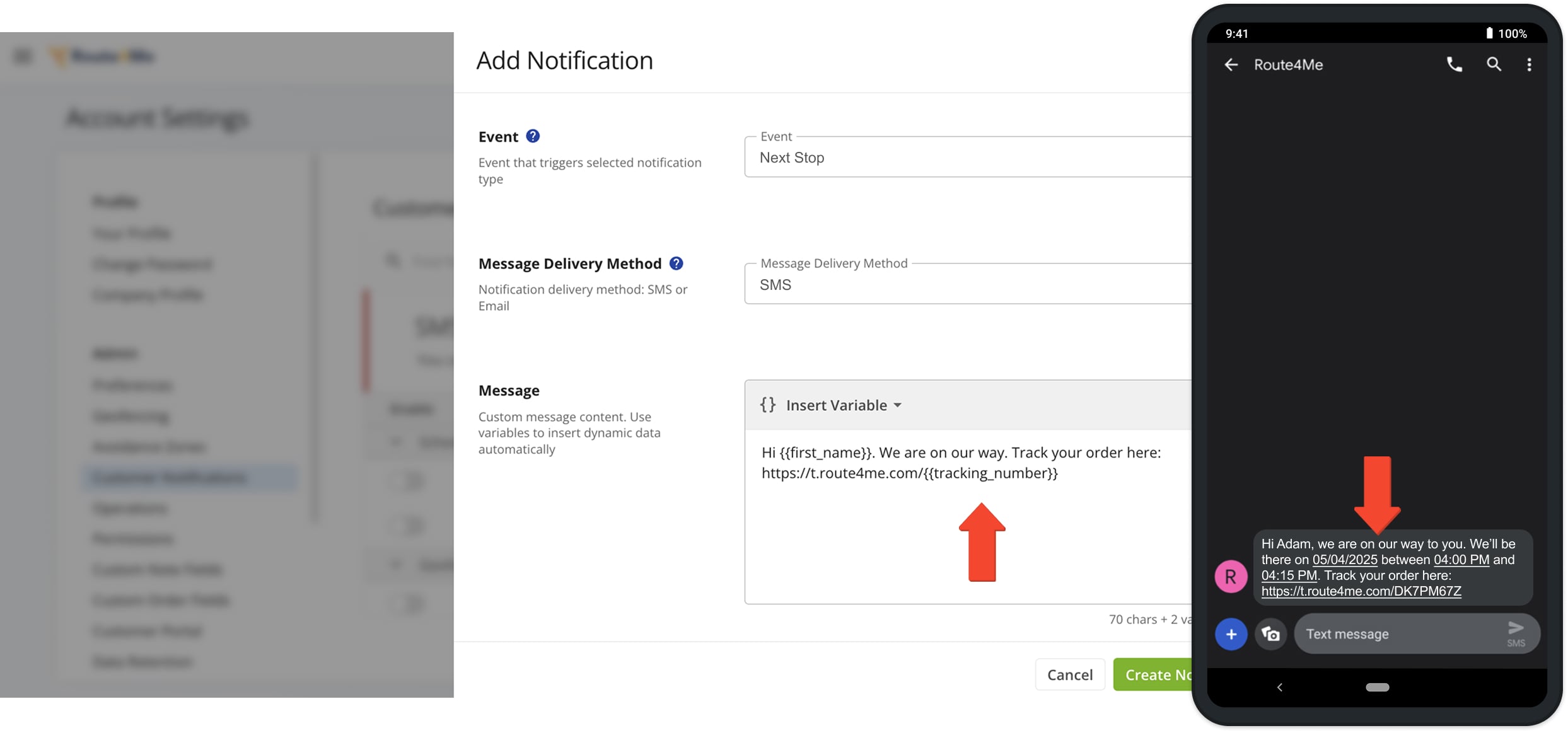Screen dimensions: 1568x733
Task: Click the Cancel button
Action: pyautogui.click(x=1070, y=674)
